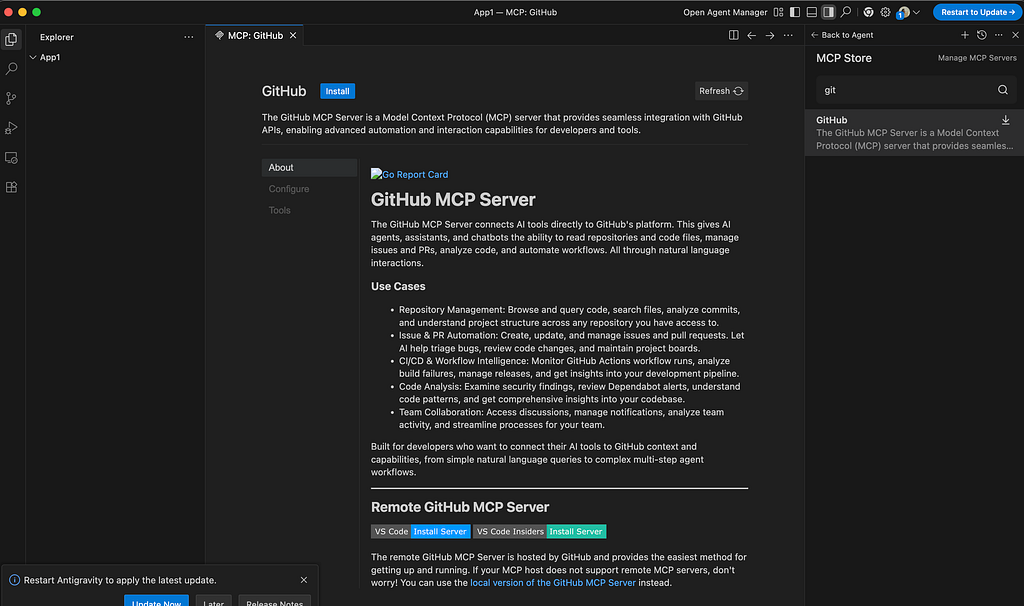Open Run and Debug view
The height and width of the screenshot is (606, 1024).
pos(11,128)
